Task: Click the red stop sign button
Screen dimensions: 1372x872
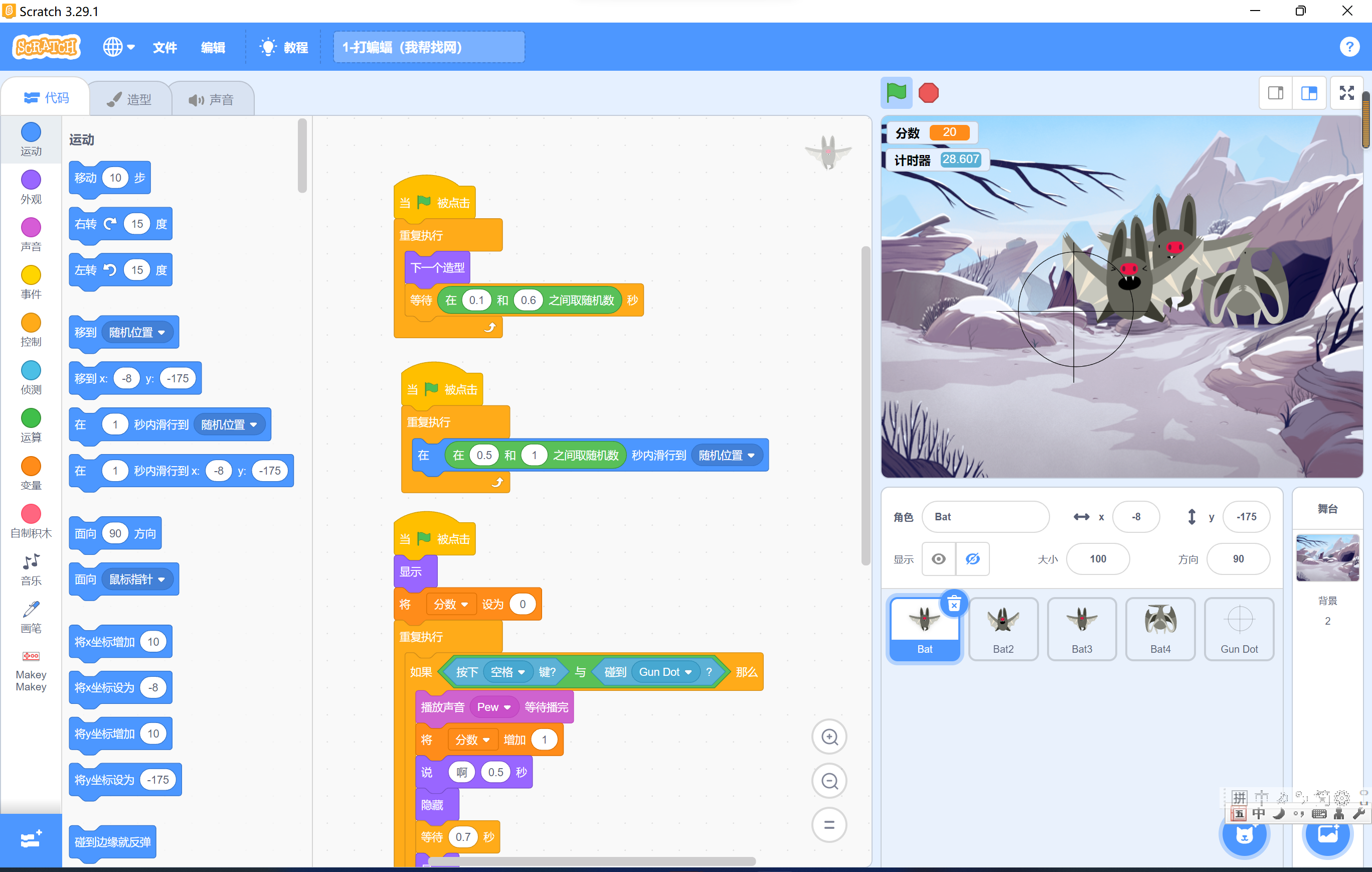Action: (929, 93)
